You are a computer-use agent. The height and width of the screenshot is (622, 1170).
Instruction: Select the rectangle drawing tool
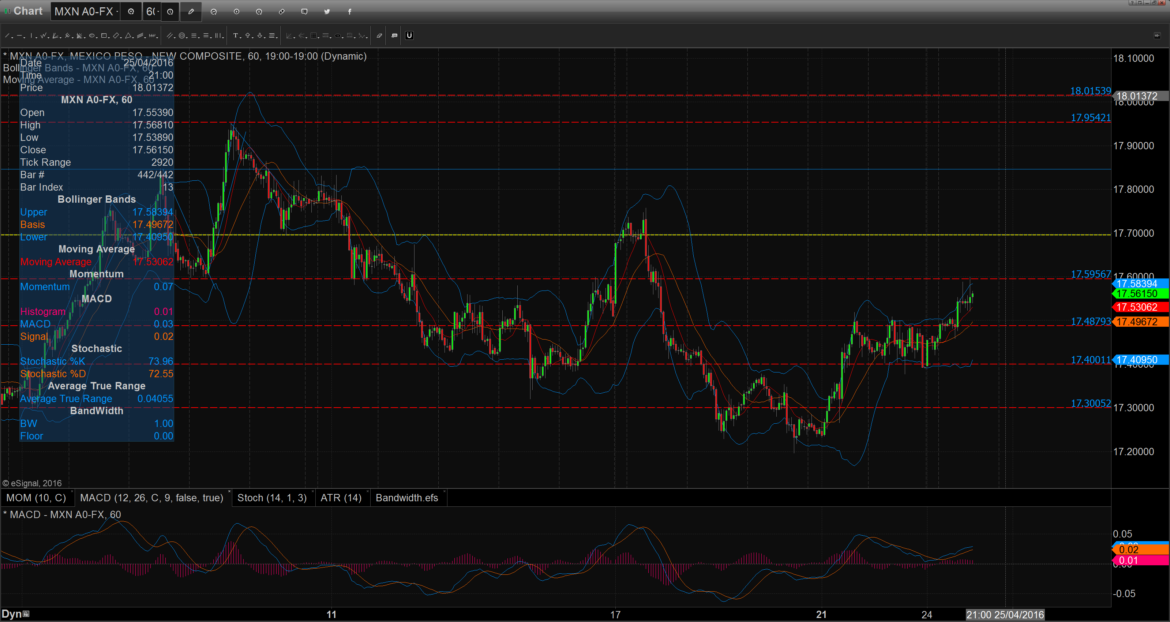[104, 35]
